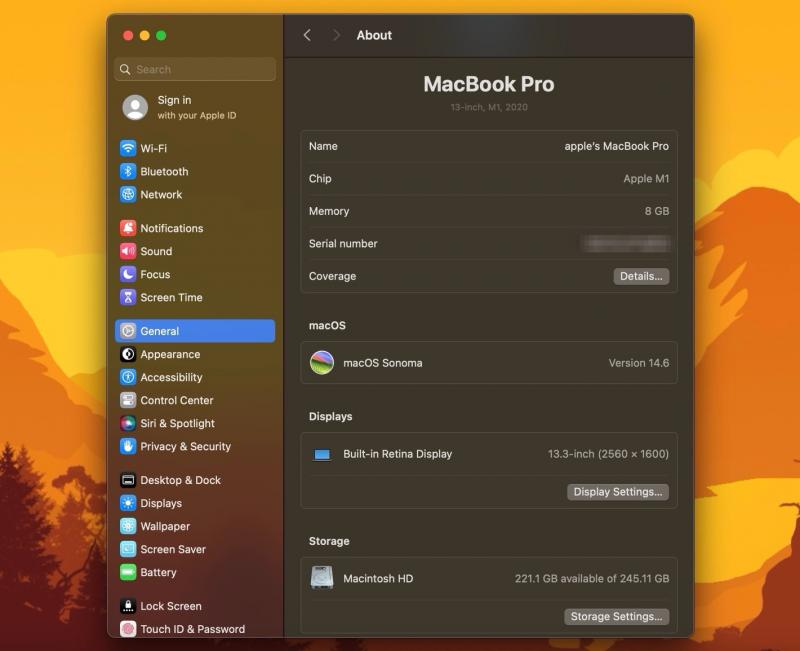Click the Lock Screen padlock icon
800x651 pixels.
click(x=128, y=606)
